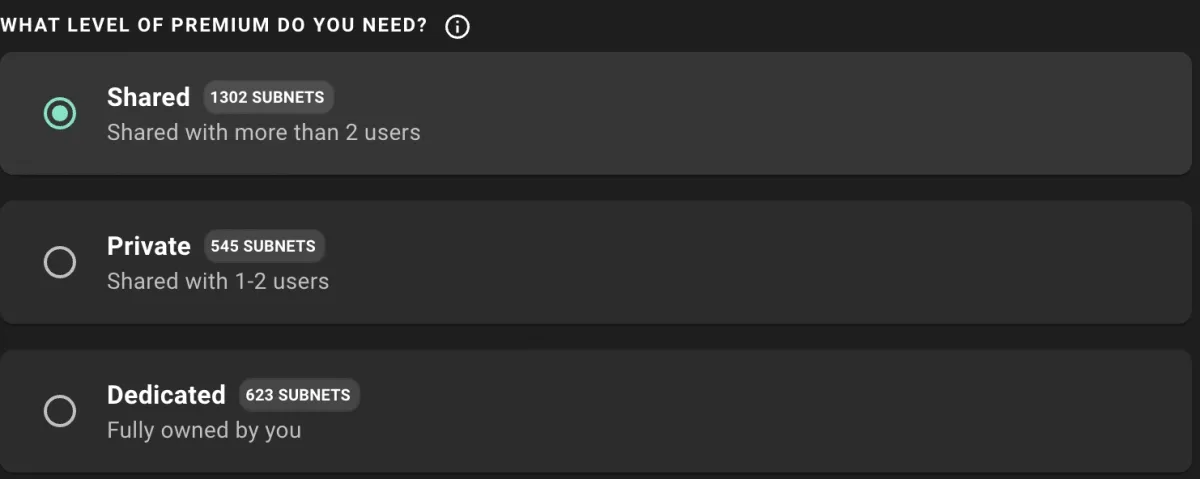Click the 545 SUBNETS badge
This screenshot has width=1200, height=479.
(x=263, y=246)
